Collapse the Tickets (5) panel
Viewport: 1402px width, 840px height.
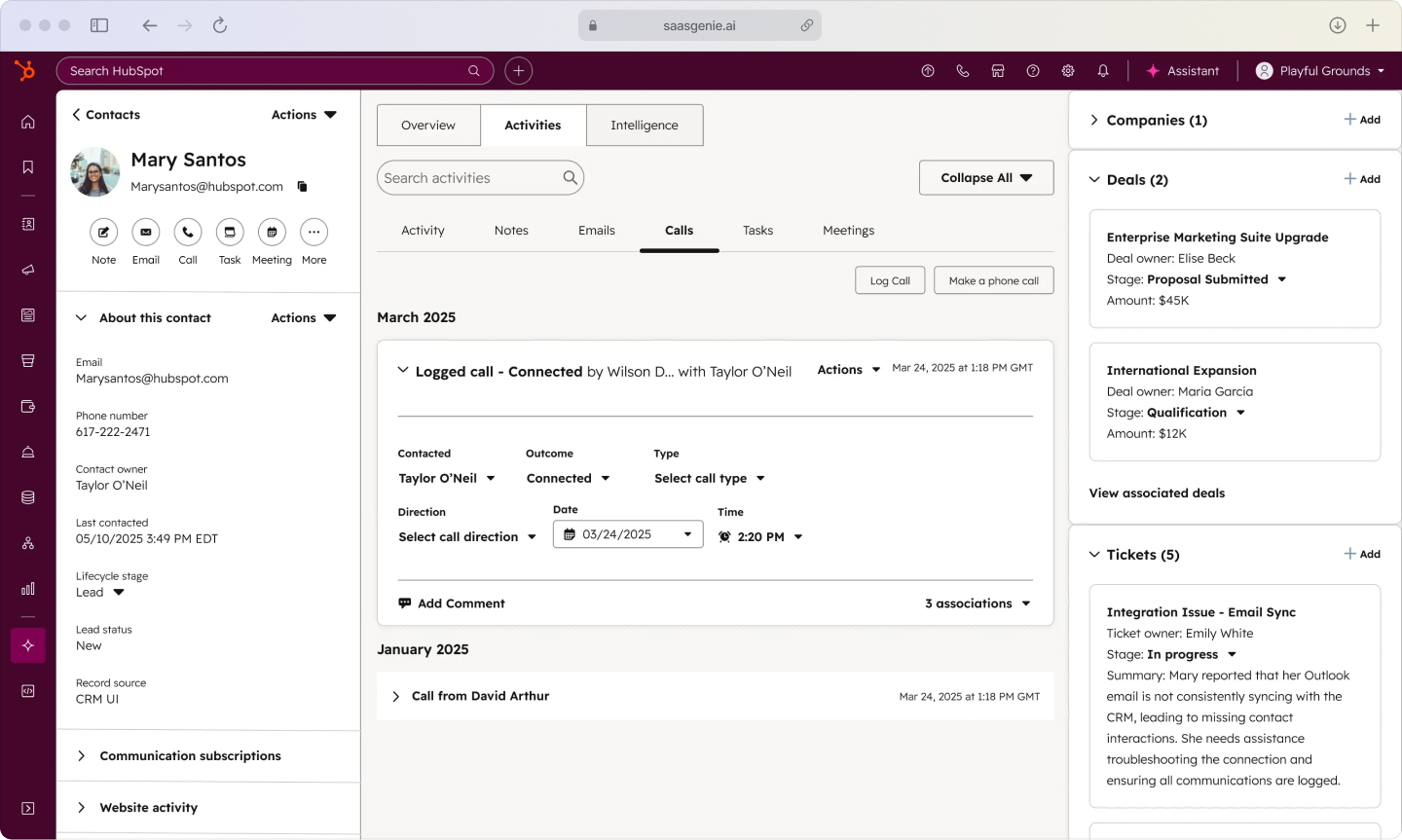(x=1094, y=555)
